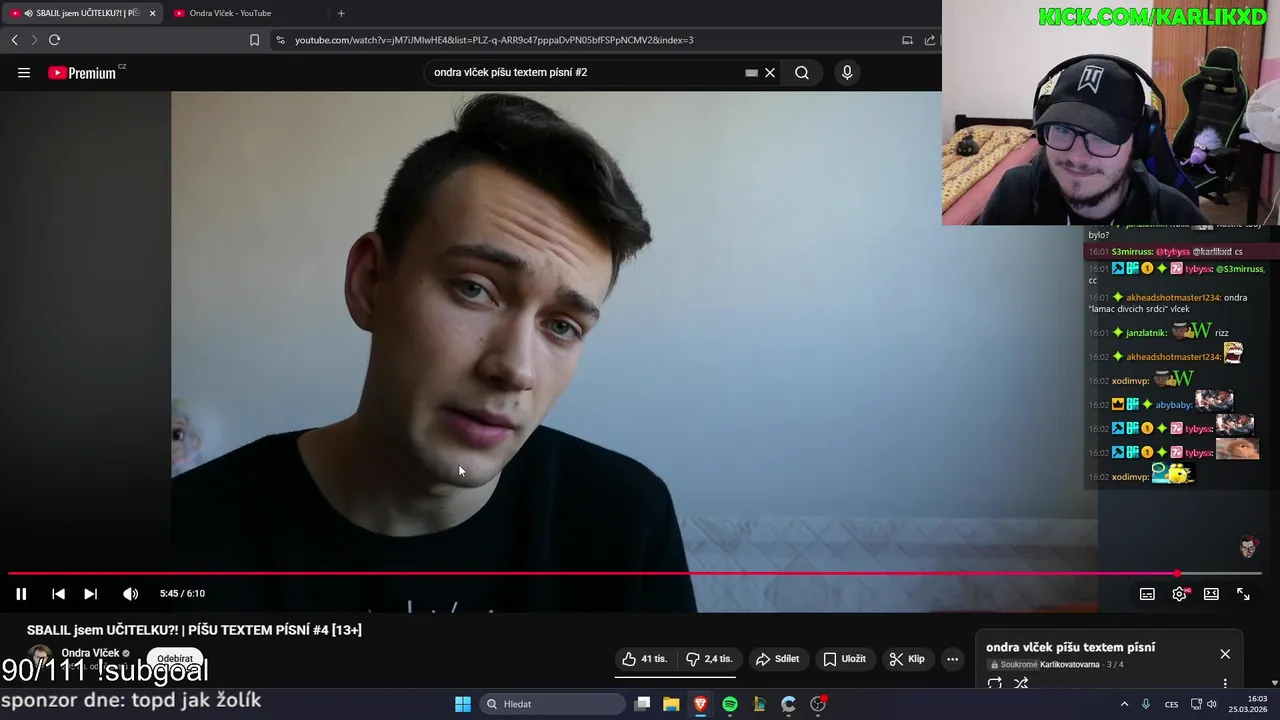Open more actions three-dot menu

953,659
